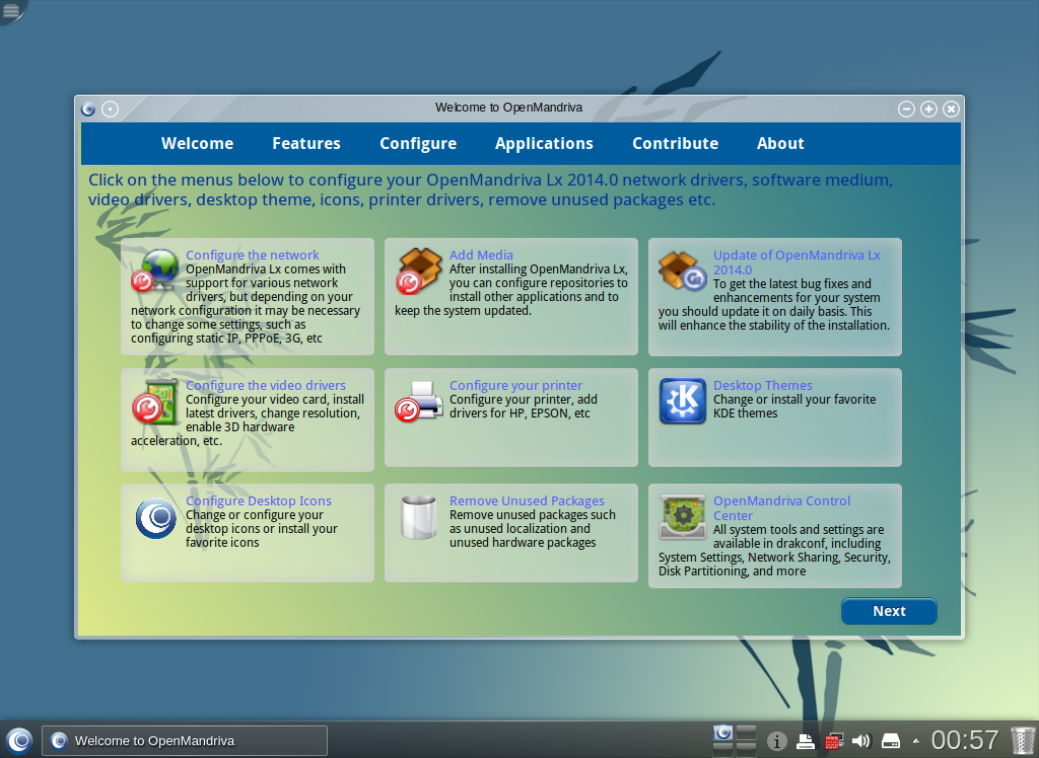The width and height of the screenshot is (1039, 758).
Task: Click the Configure your printer icon
Action: click(418, 400)
